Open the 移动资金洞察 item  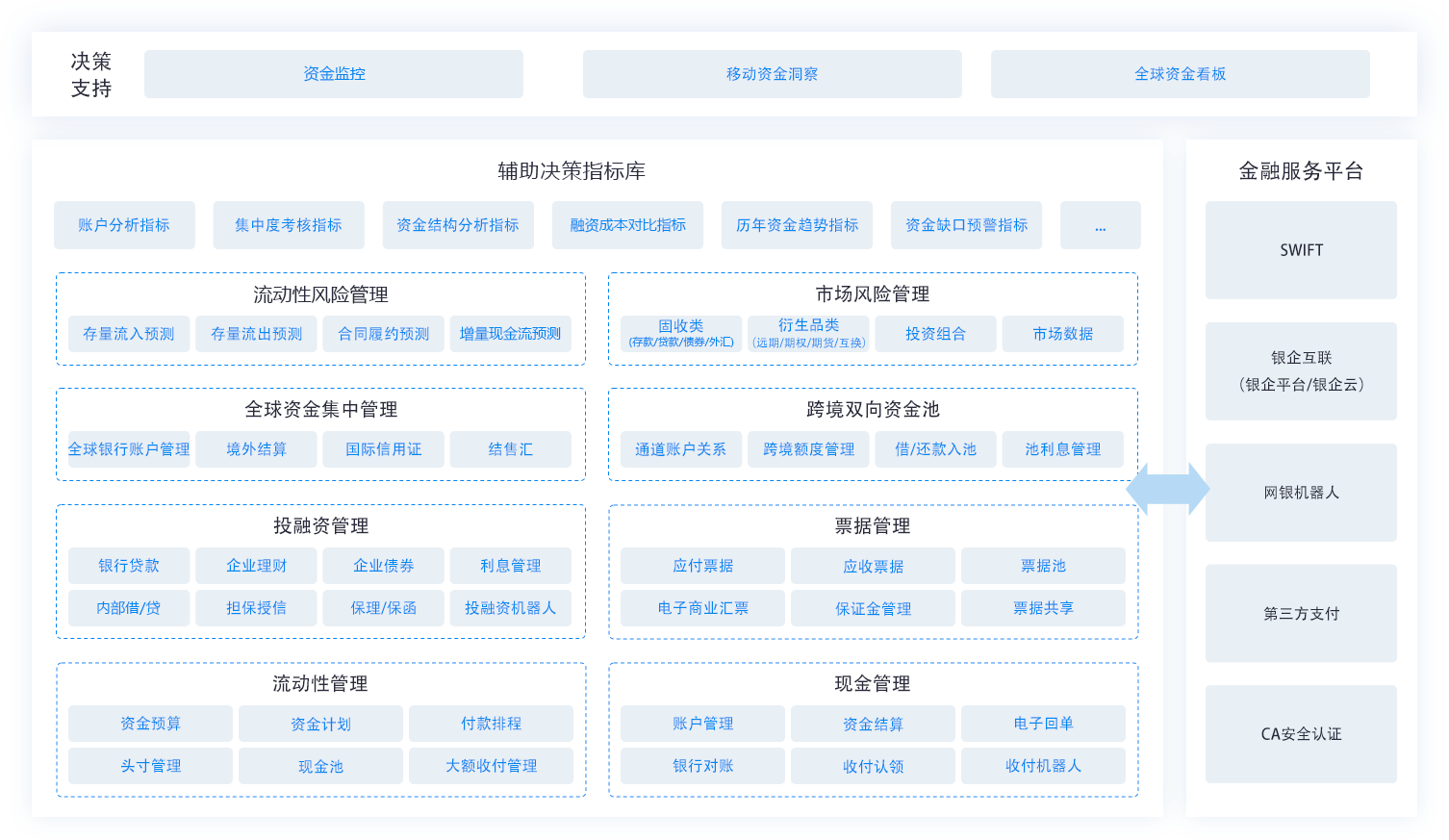[772, 73]
